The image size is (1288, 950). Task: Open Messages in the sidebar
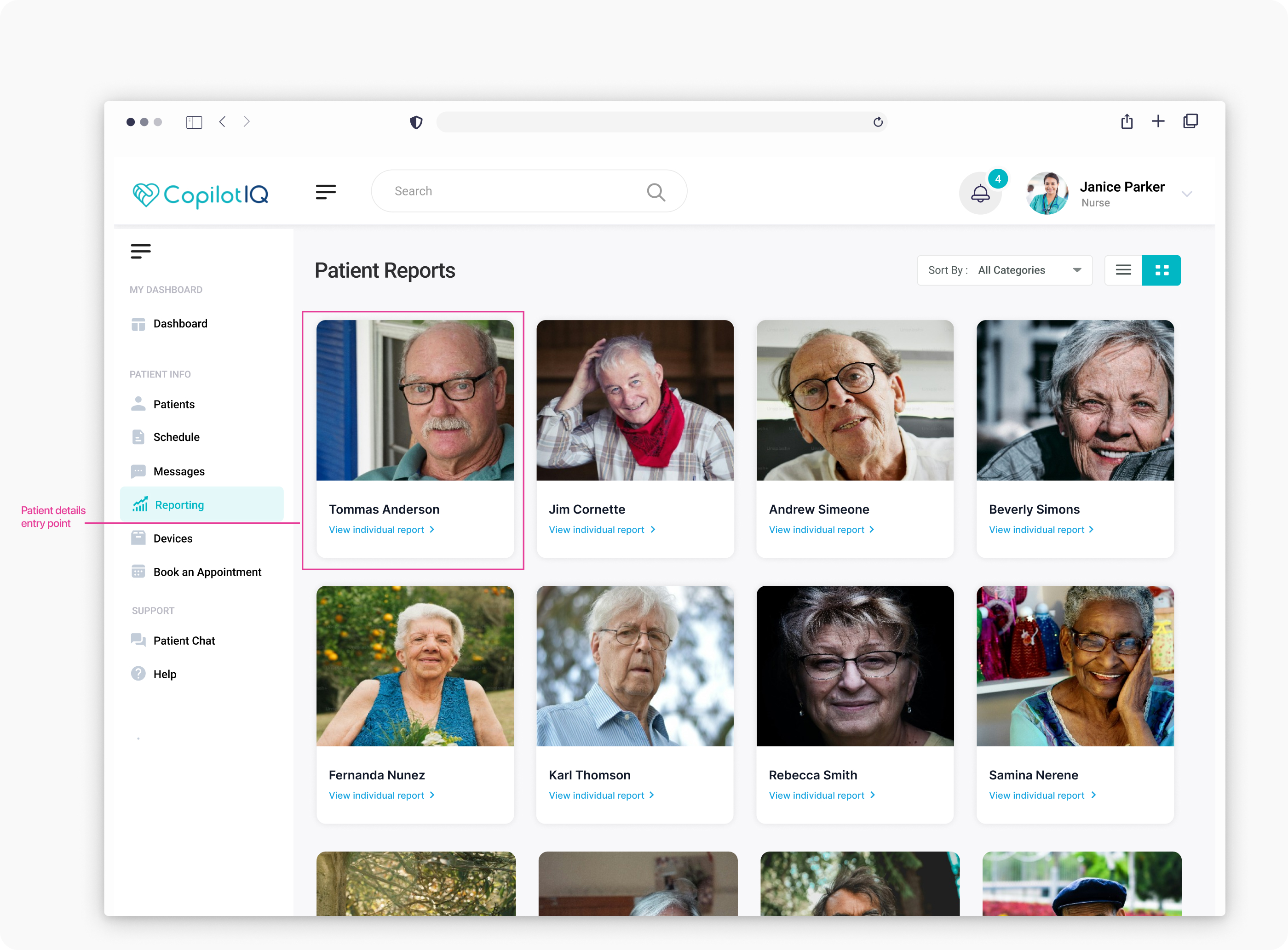[x=178, y=471]
